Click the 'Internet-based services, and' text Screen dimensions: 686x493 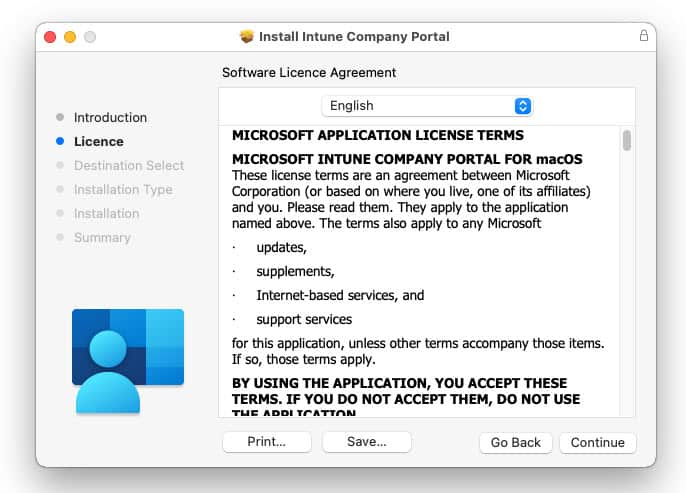(x=340, y=295)
